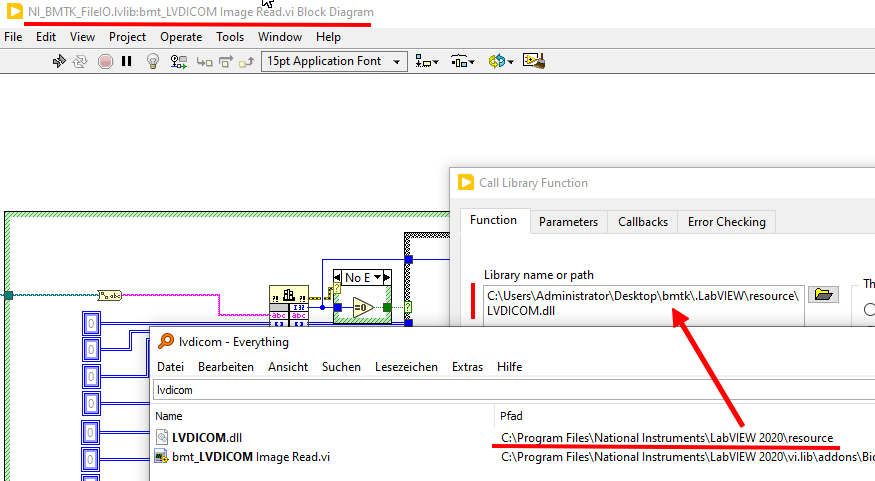Click the browse folder icon for library path
The height and width of the screenshot is (481, 875).
823,294
